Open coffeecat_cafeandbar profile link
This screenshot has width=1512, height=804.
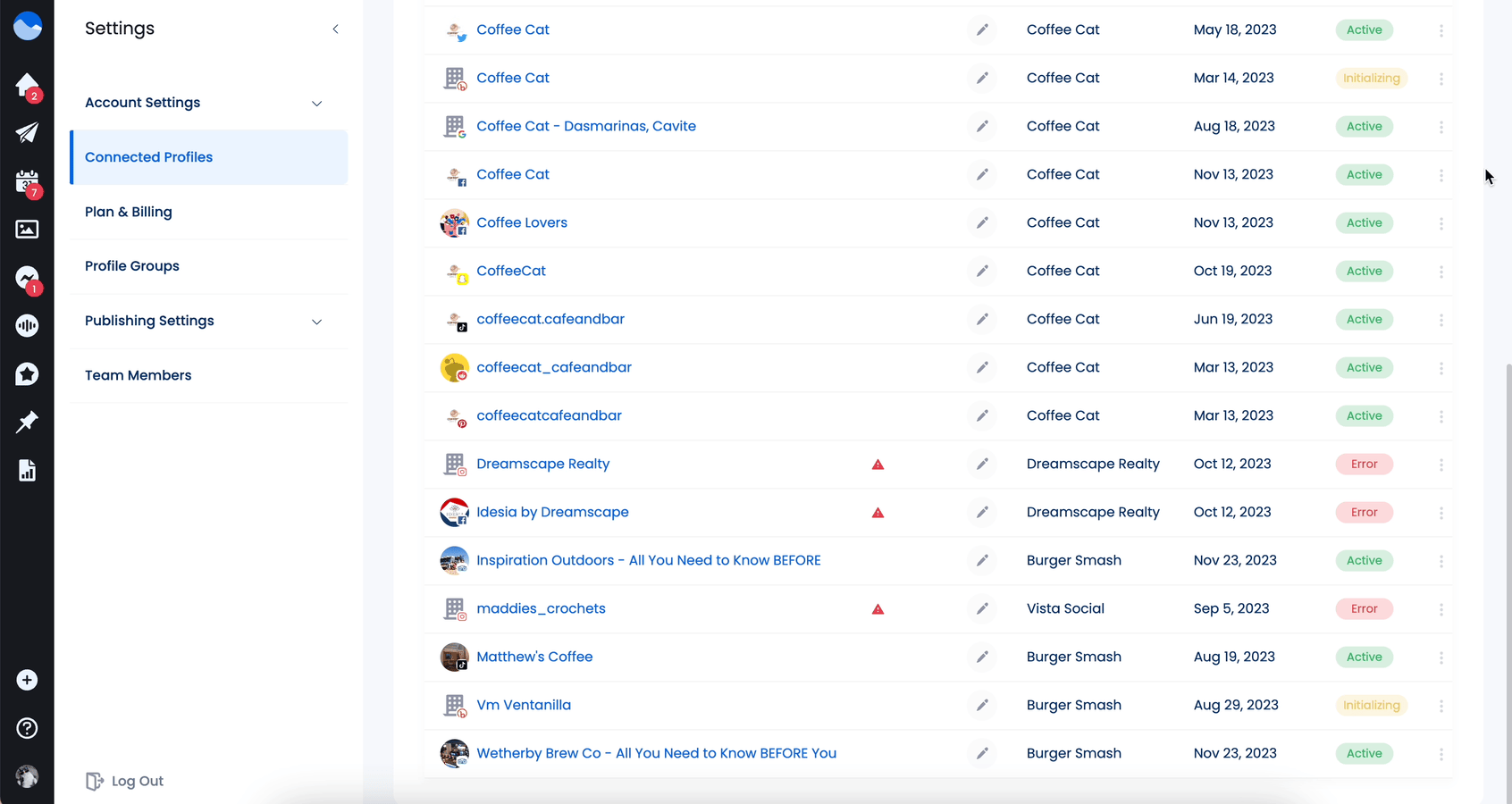pyautogui.click(x=554, y=367)
